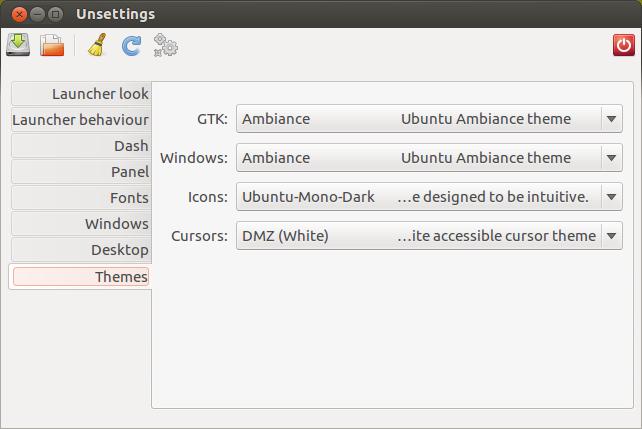Click the save settings download icon

[18, 44]
